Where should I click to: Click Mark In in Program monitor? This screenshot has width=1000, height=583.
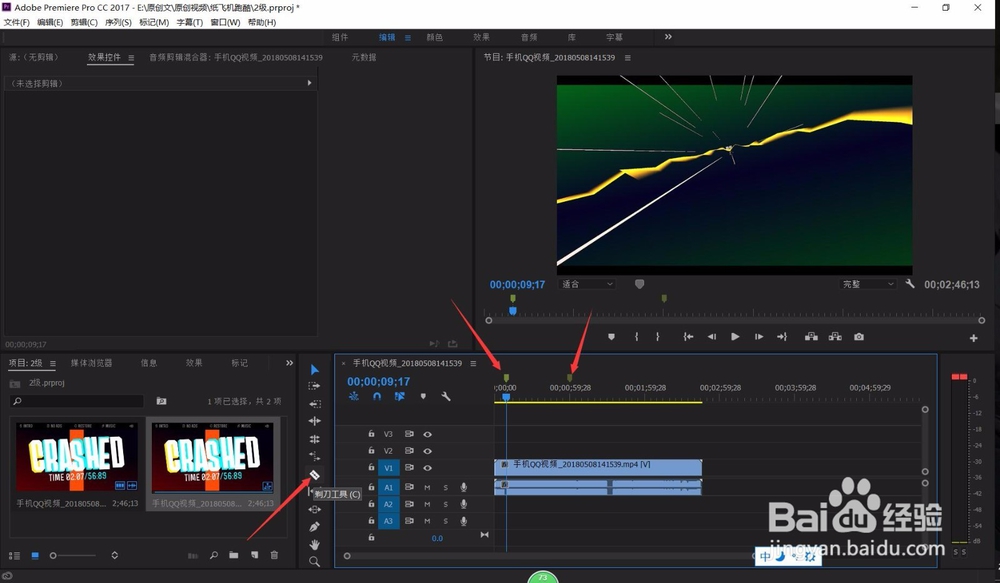pos(636,337)
